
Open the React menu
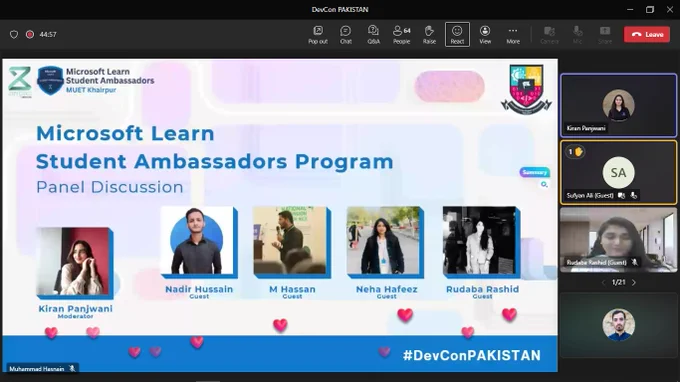click(x=457, y=35)
